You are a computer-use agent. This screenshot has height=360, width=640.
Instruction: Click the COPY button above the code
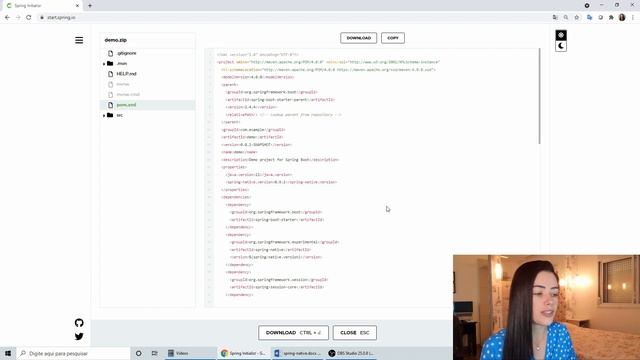pyautogui.click(x=393, y=38)
